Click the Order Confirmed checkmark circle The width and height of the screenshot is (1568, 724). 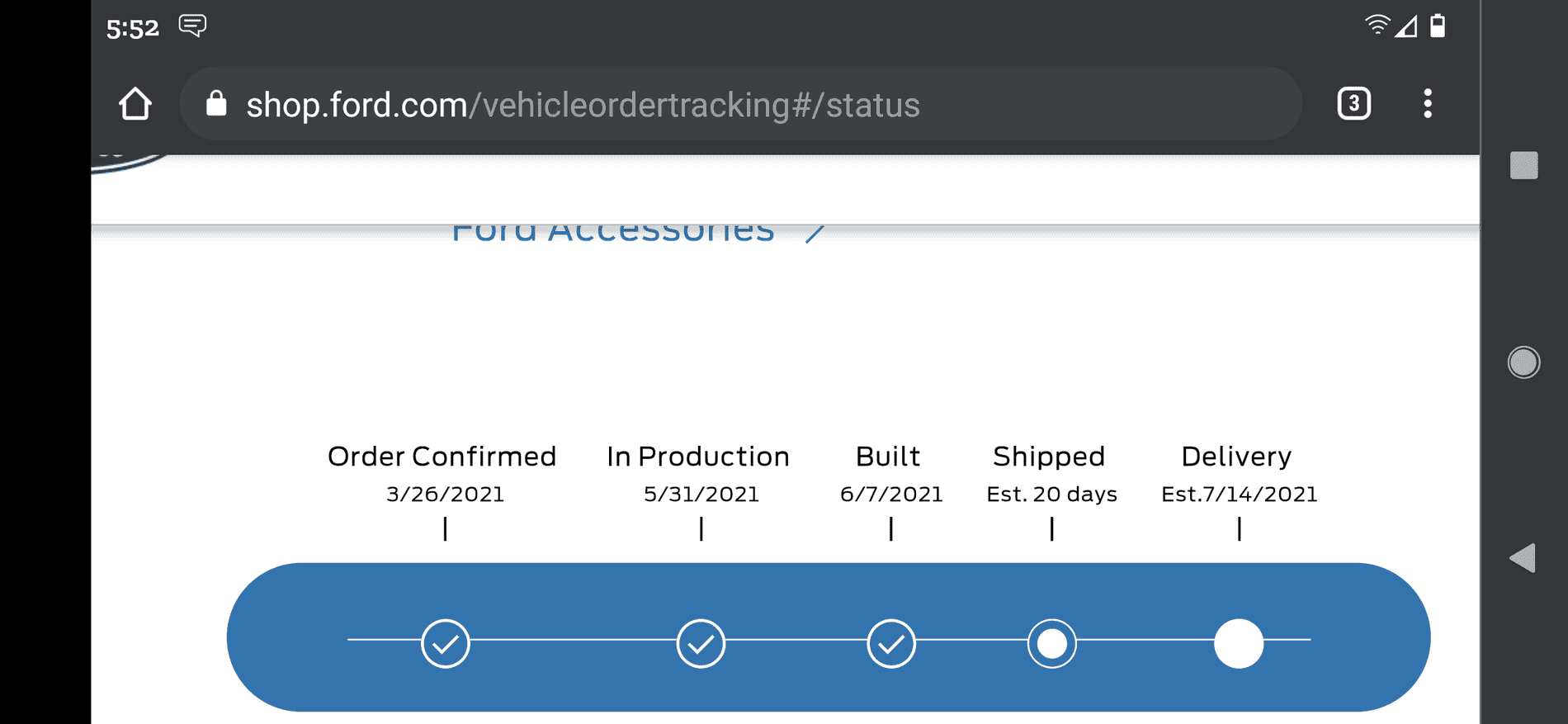pos(446,643)
